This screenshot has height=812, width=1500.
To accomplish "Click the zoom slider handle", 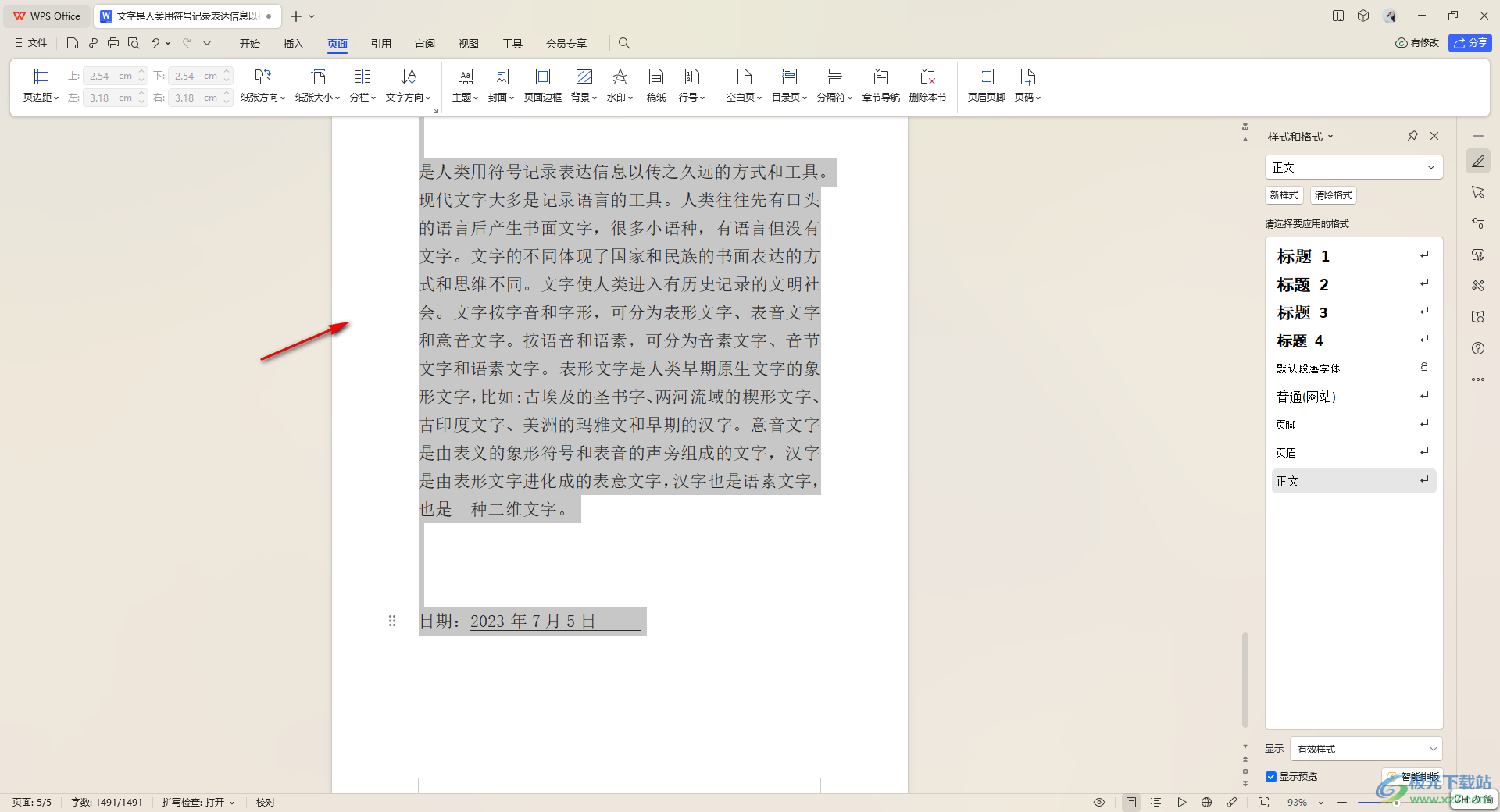I will (1395, 802).
